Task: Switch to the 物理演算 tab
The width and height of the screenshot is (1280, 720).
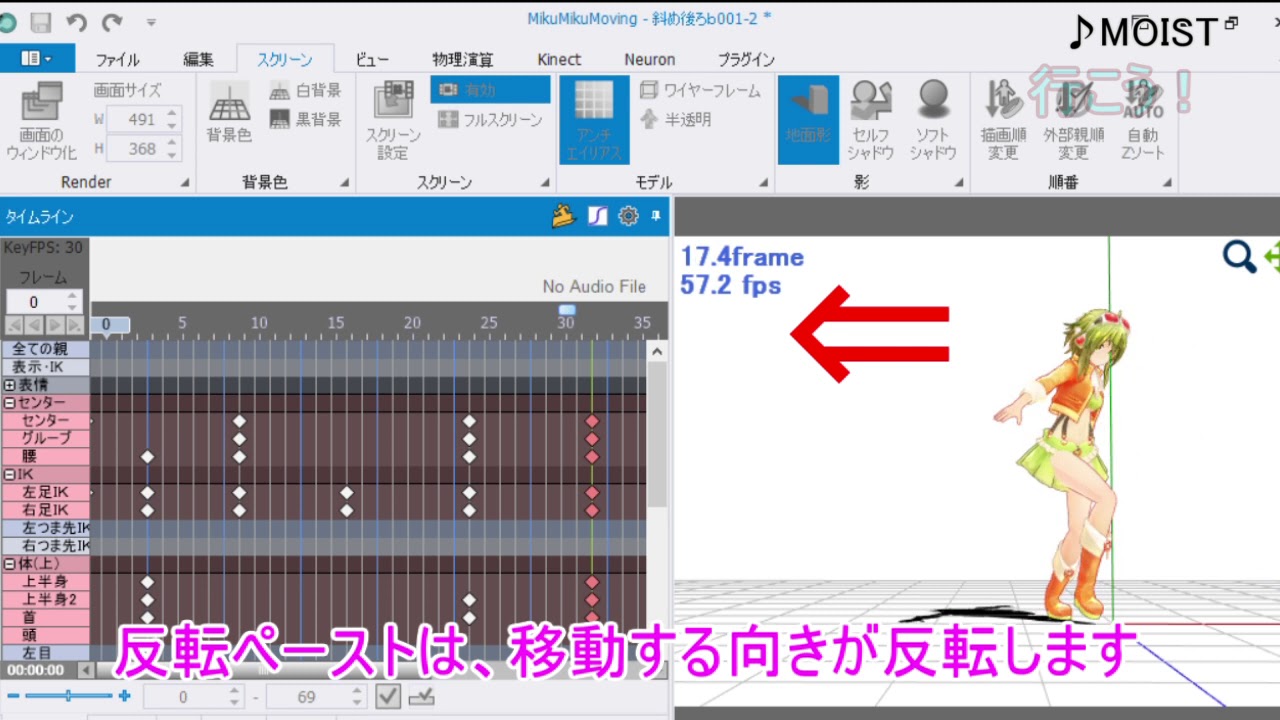Action: 462,59
